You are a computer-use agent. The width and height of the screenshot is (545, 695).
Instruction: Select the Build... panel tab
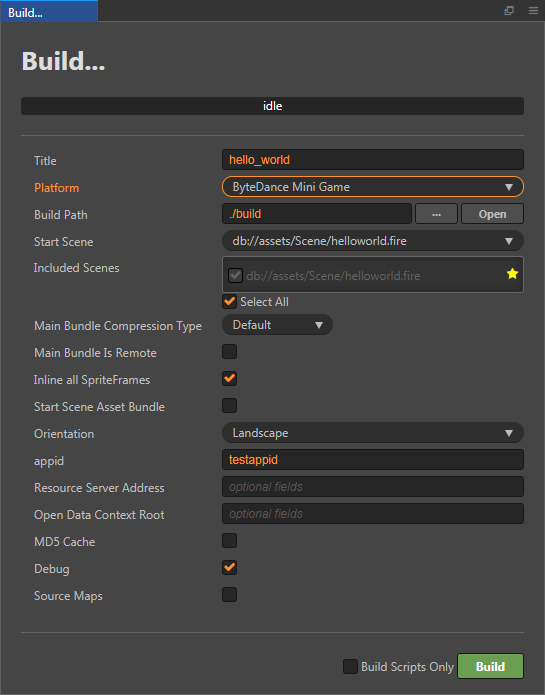click(x=49, y=12)
